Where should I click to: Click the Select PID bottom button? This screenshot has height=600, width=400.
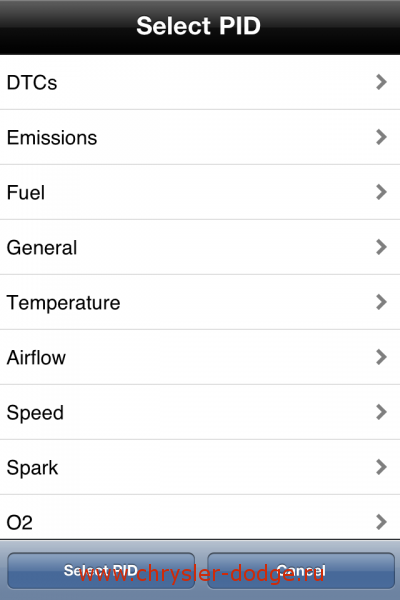[101, 571]
